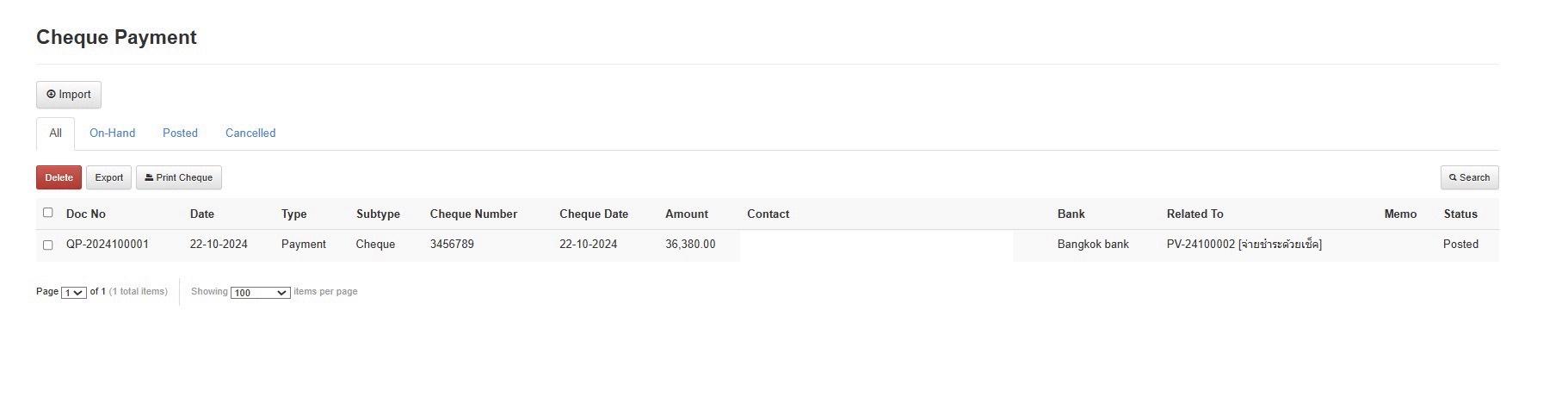The image size is (1568, 397).
Task: Open Search with magnifier icon
Action: 1469,177
